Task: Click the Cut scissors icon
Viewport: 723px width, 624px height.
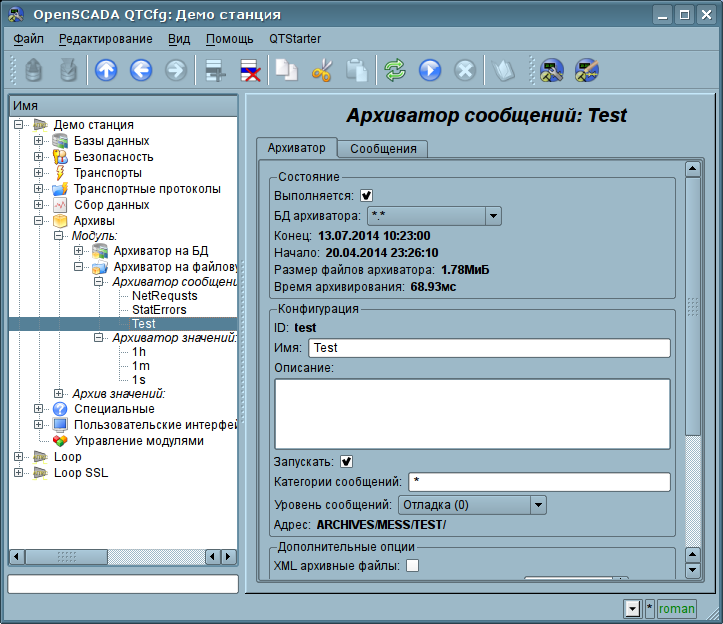Action: coord(322,71)
